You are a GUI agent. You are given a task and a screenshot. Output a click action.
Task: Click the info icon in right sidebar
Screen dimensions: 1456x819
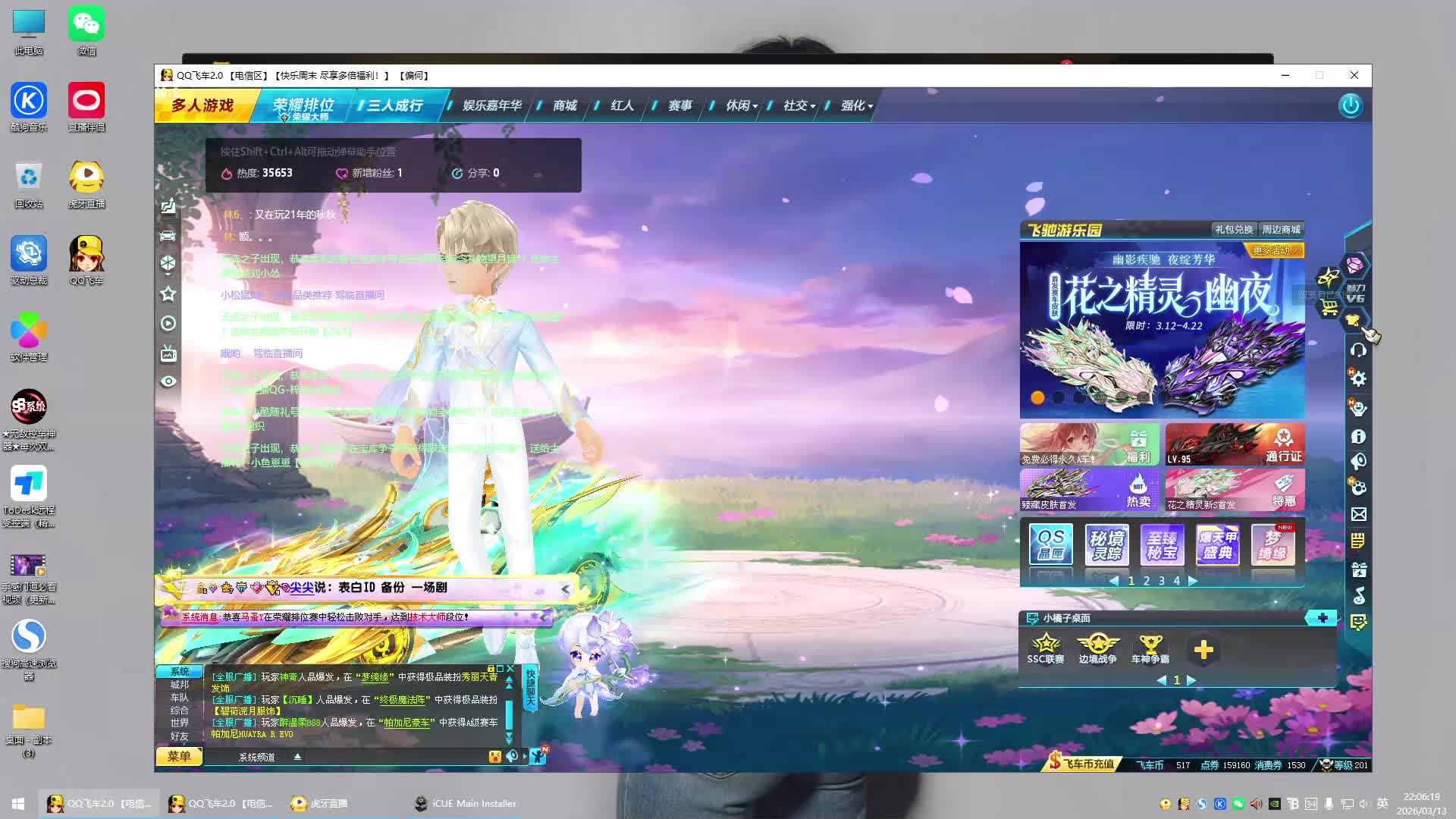click(1358, 436)
